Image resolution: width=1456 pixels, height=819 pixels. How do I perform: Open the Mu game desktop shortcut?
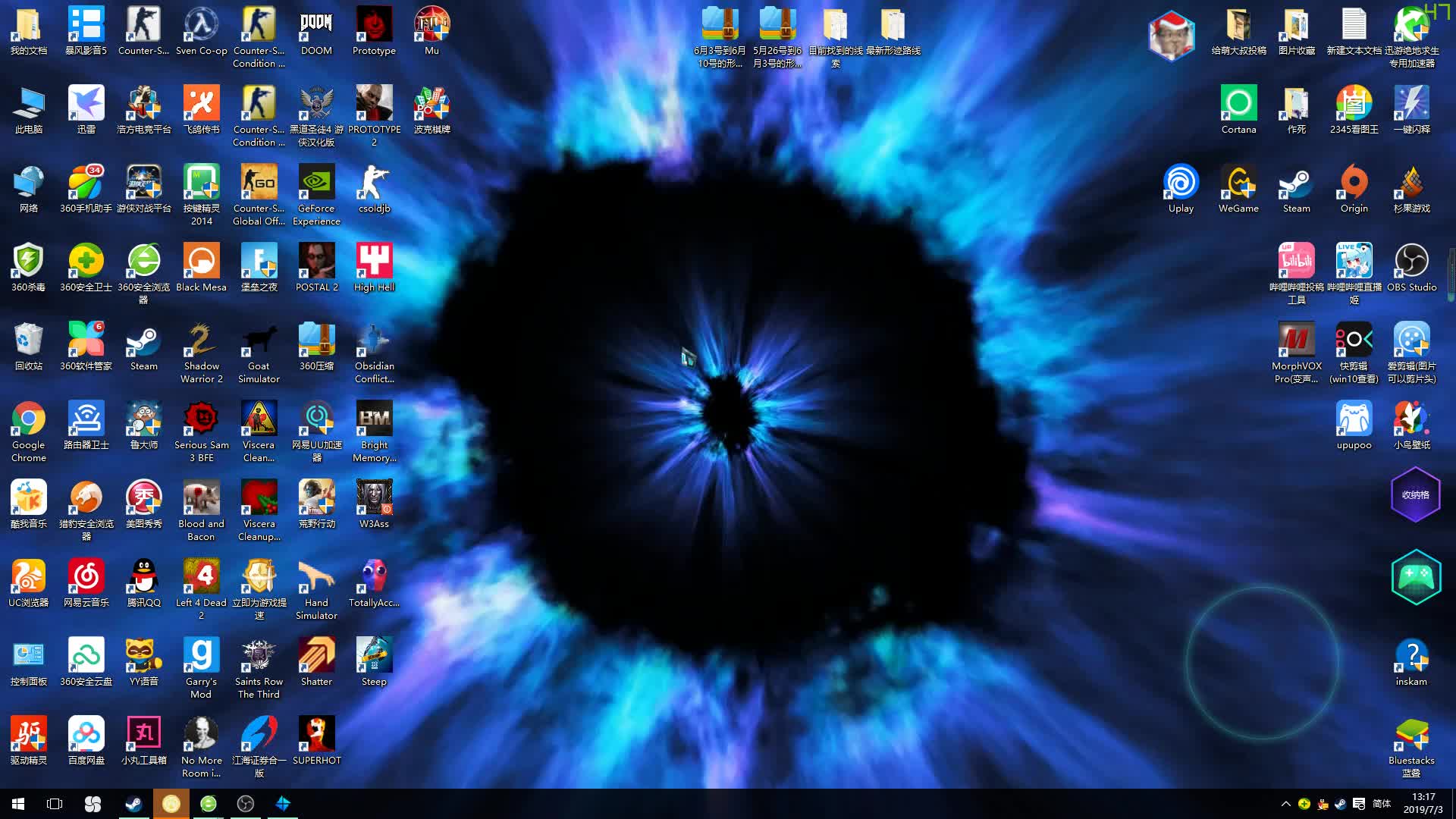431,32
